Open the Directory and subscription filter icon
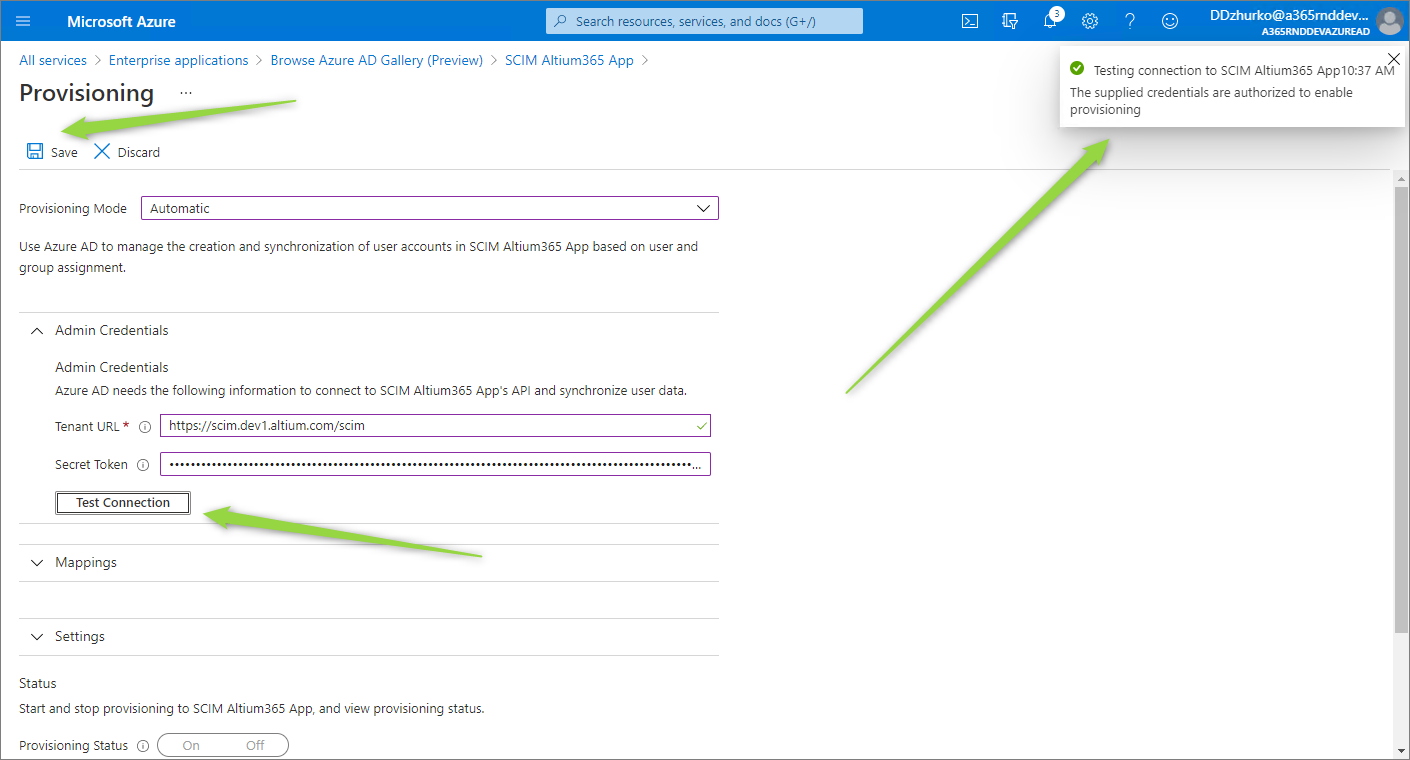Screen dimensions: 1410x760 pos(1010,21)
